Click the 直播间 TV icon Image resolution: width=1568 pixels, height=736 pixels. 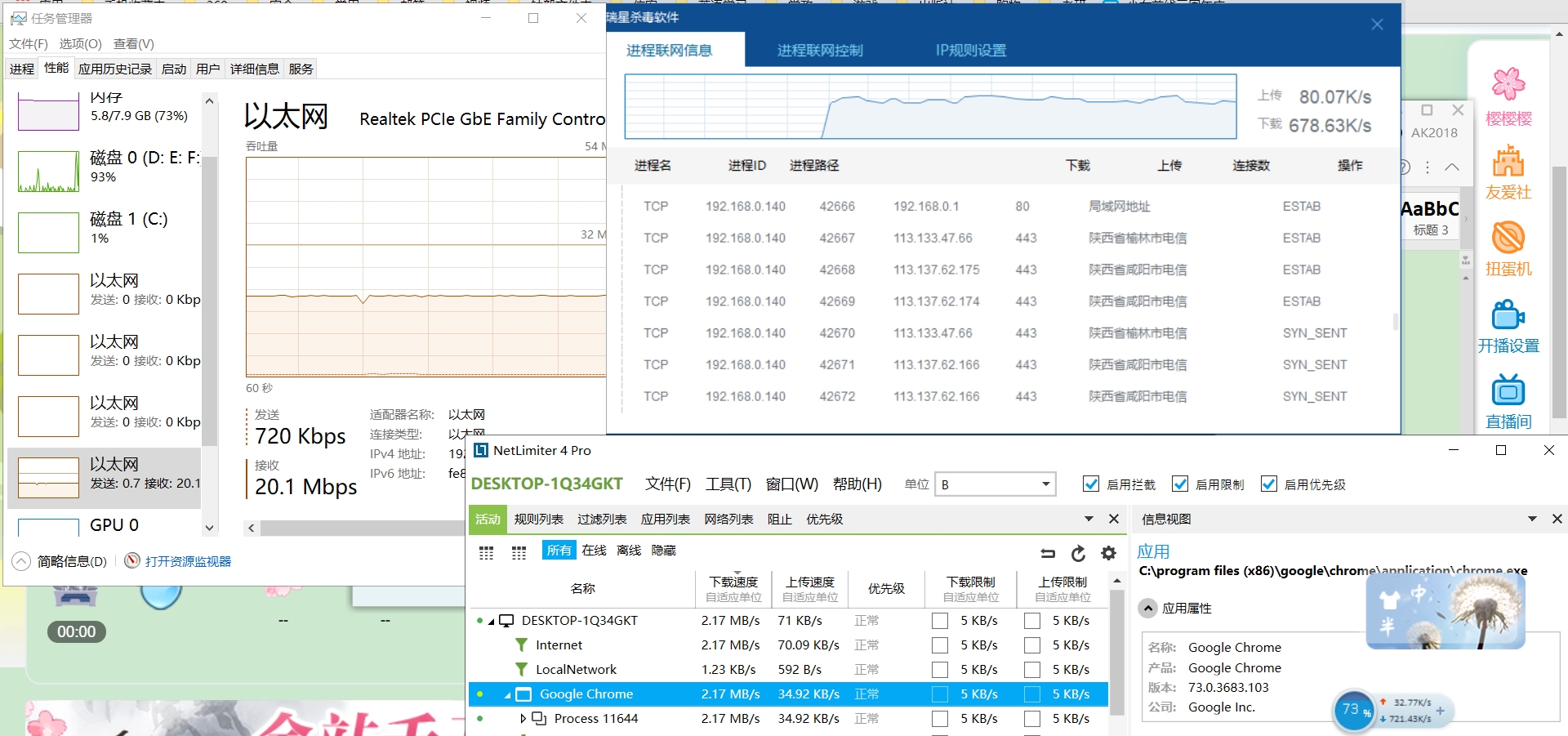click(1508, 391)
